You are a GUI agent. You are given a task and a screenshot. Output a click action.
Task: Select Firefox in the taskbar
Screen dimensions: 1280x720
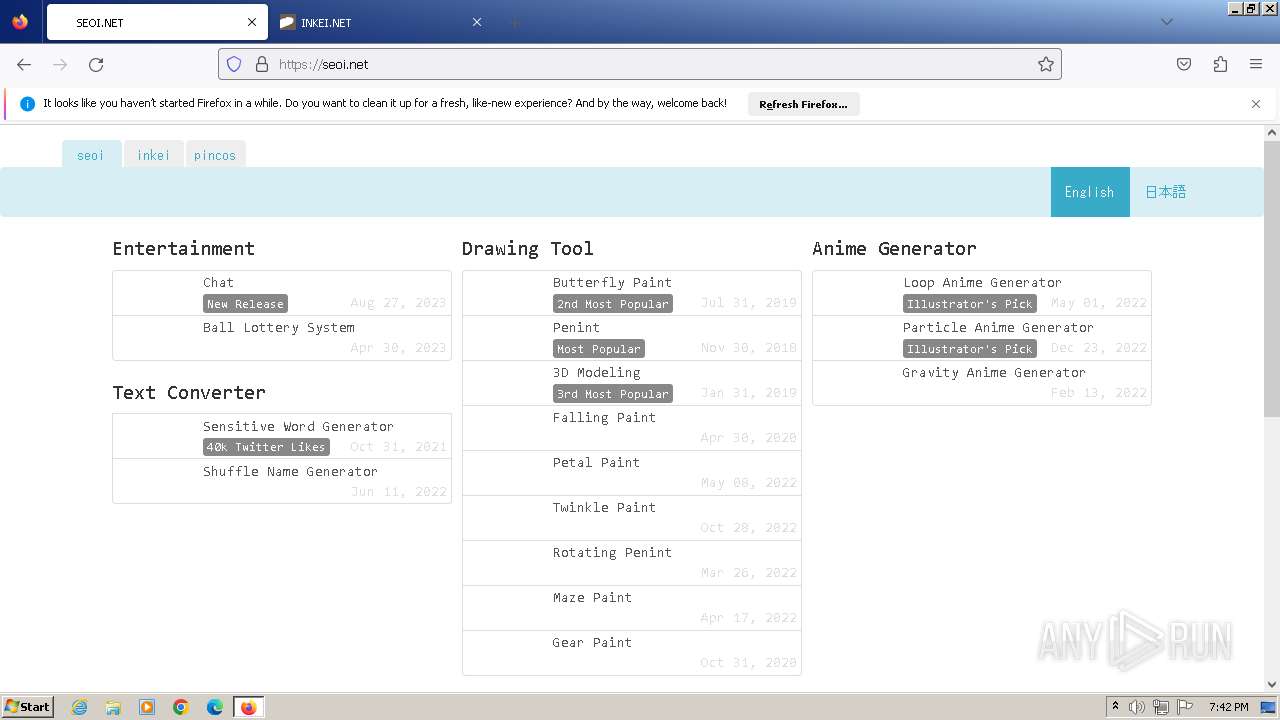click(x=249, y=707)
